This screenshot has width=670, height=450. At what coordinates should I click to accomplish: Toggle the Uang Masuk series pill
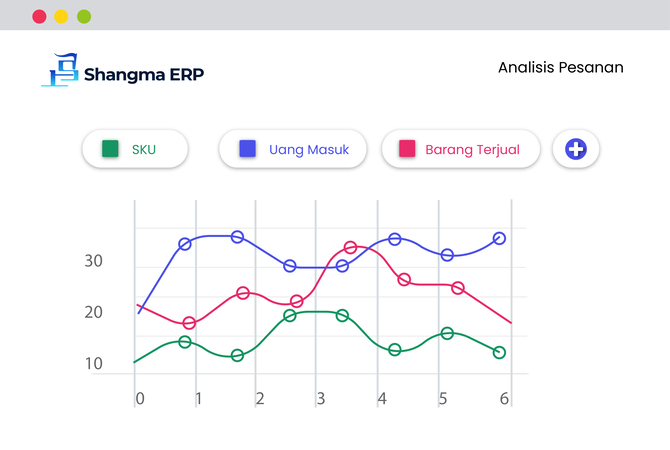point(295,150)
